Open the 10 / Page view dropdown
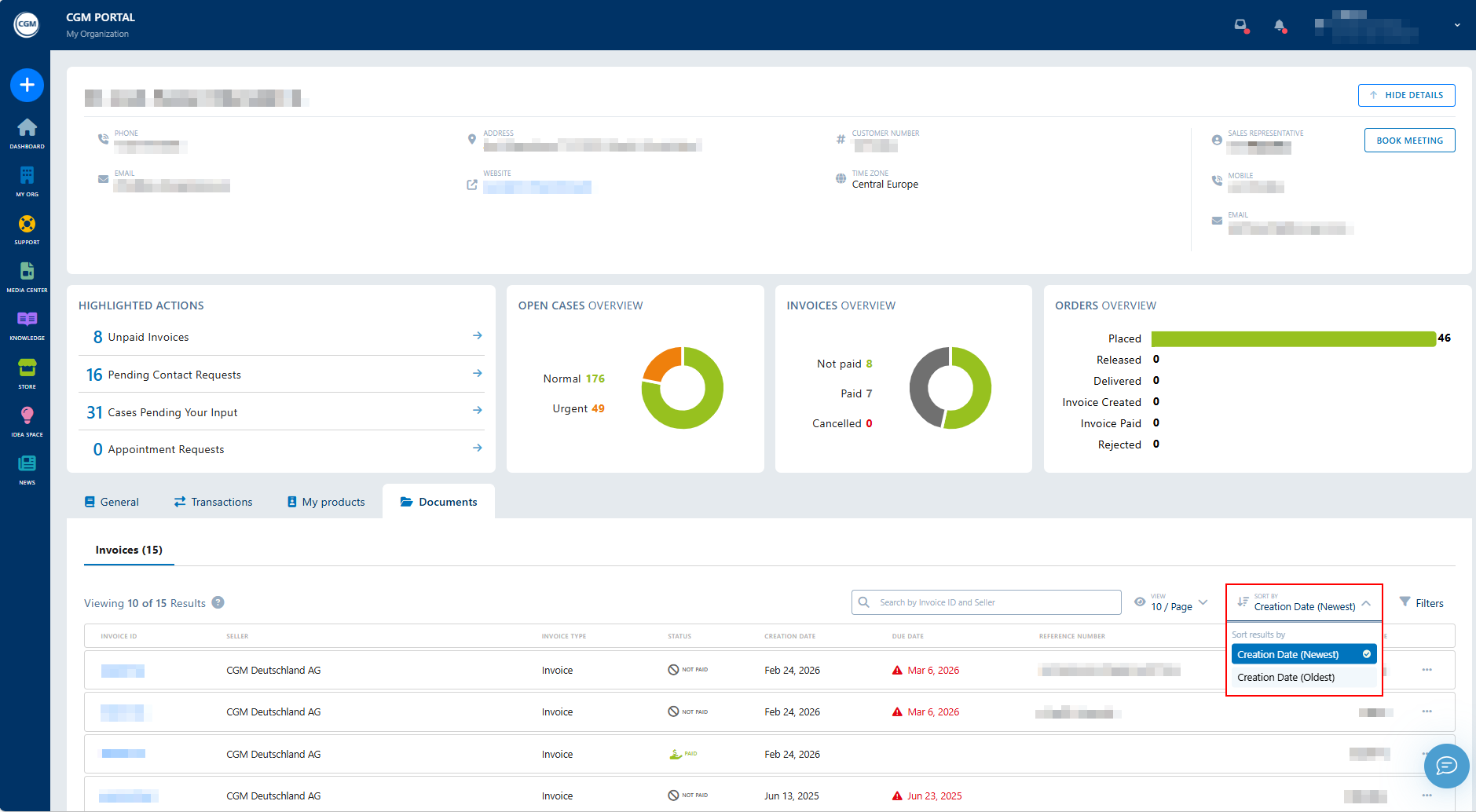Image resolution: width=1476 pixels, height=812 pixels. [1171, 602]
